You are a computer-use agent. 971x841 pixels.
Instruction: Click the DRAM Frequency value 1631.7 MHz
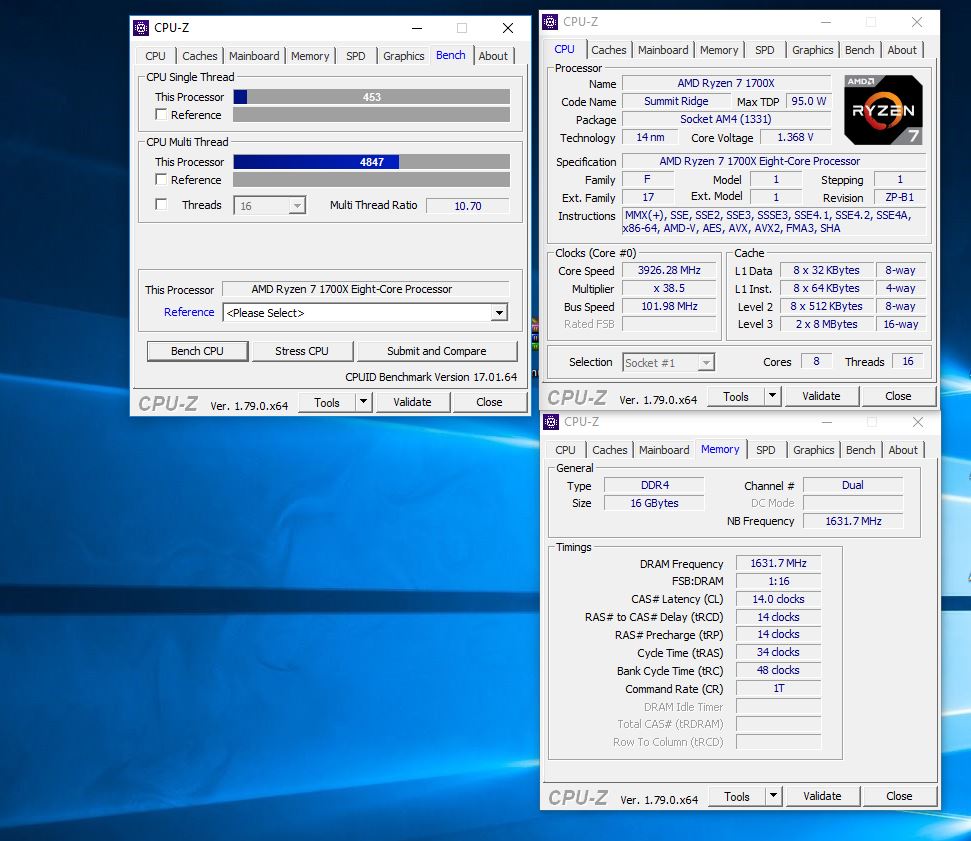tap(778, 563)
